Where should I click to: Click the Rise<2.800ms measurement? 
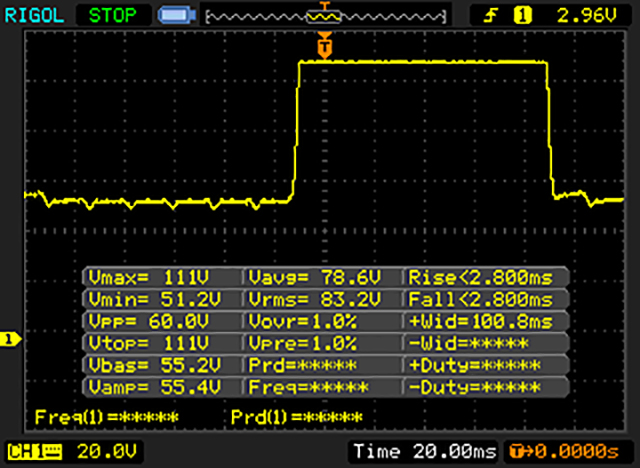coord(481,278)
